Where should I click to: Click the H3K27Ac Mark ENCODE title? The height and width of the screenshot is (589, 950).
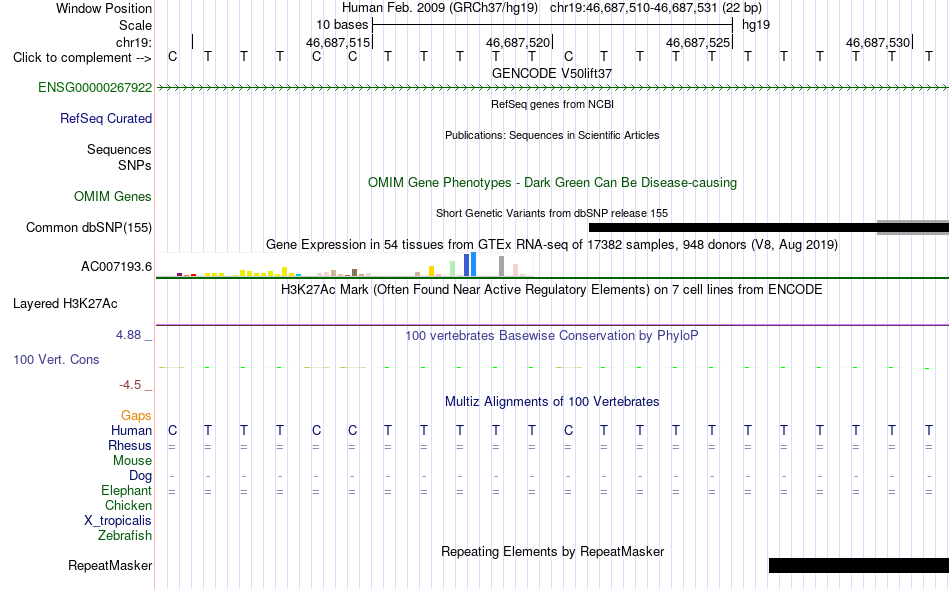552,290
